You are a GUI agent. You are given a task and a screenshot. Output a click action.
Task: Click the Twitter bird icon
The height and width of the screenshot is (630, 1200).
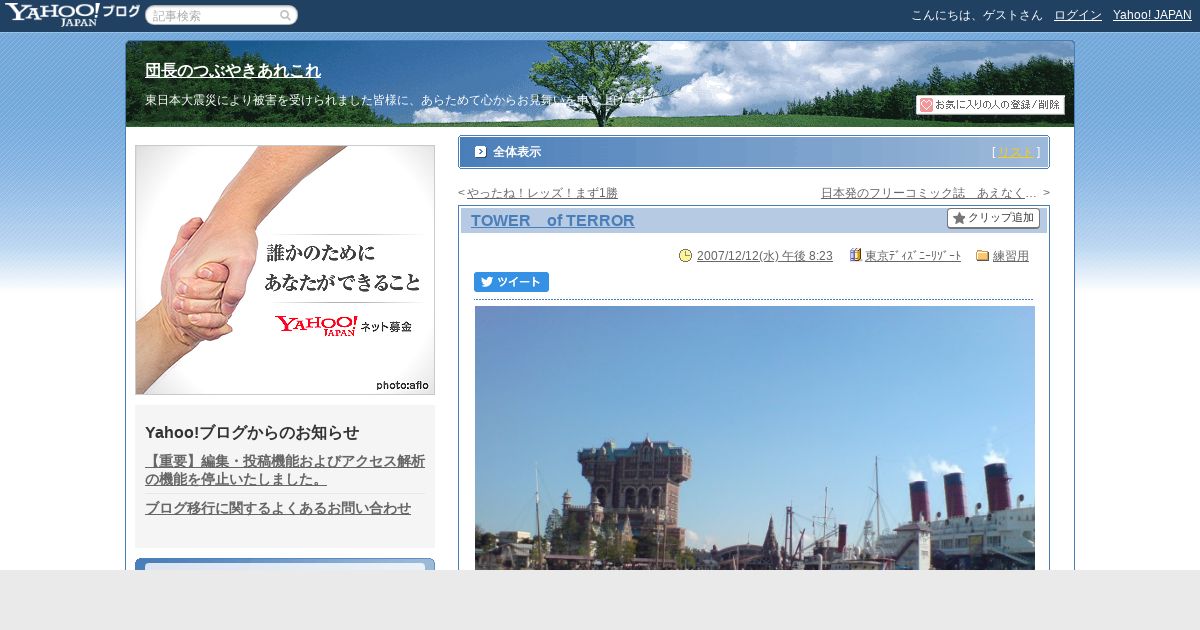coord(487,282)
